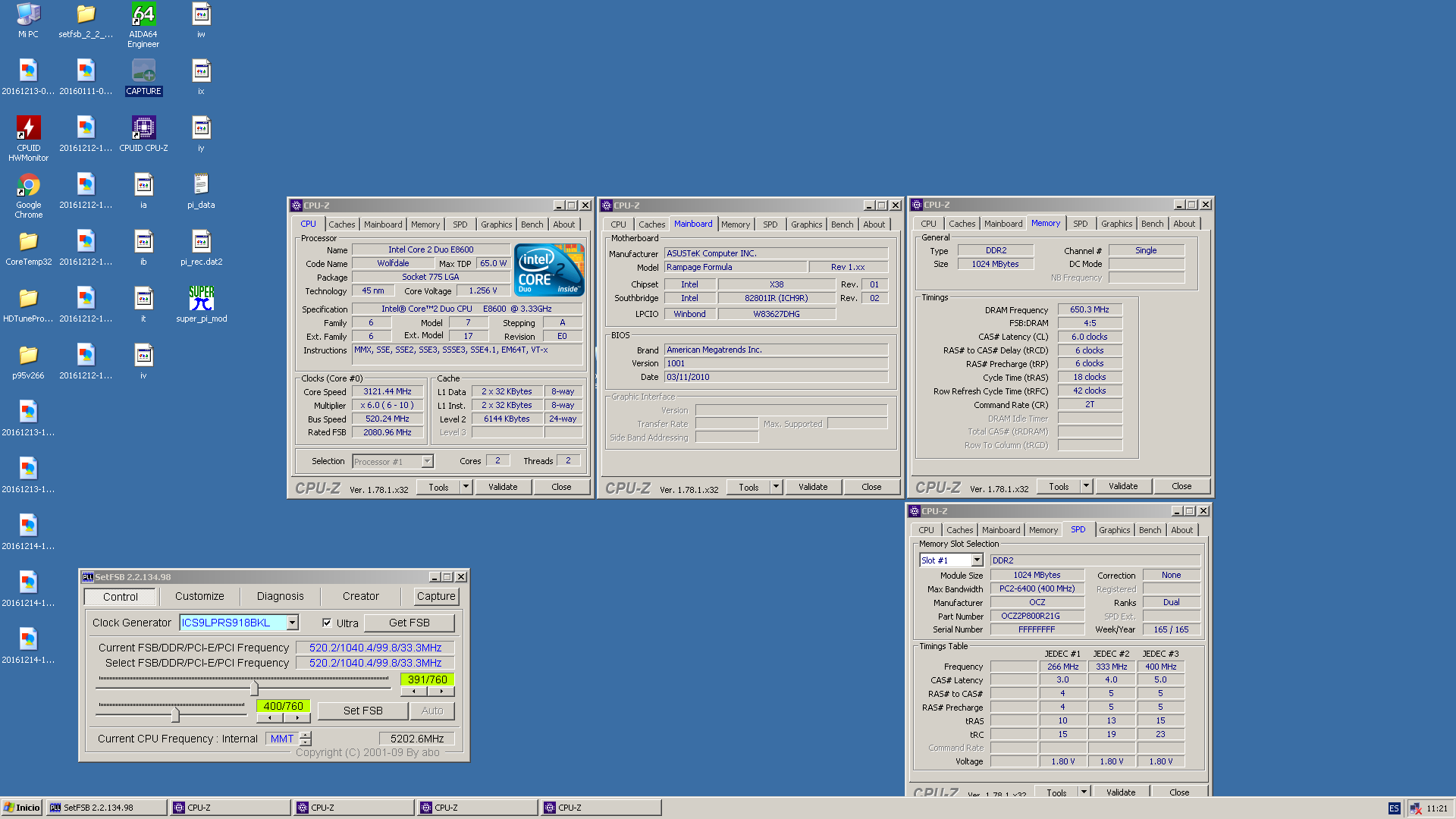
Task: Expand the Clock Generator dropdown
Action: click(293, 623)
